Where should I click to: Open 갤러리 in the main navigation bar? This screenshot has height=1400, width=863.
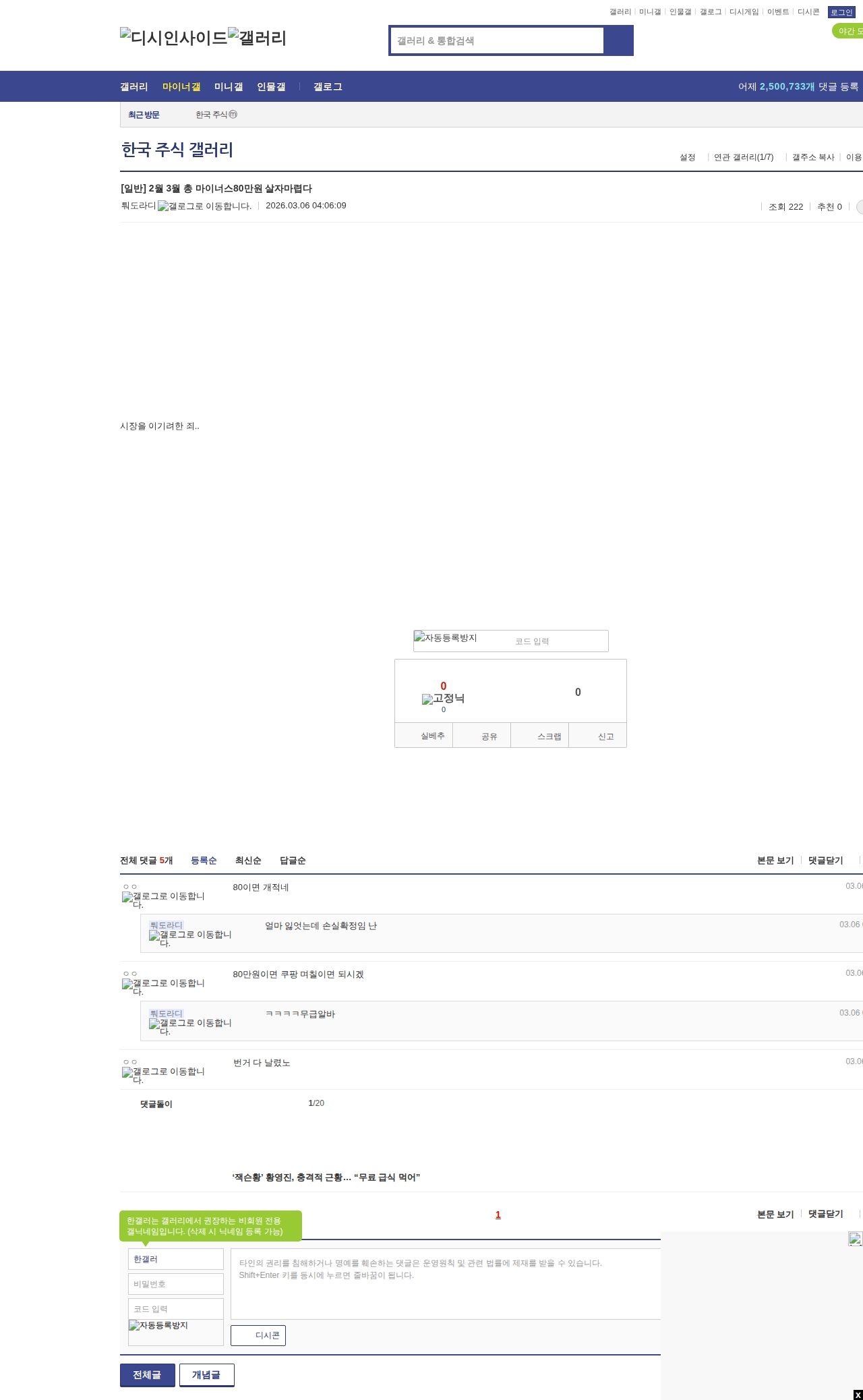click(x=134, y=86)
